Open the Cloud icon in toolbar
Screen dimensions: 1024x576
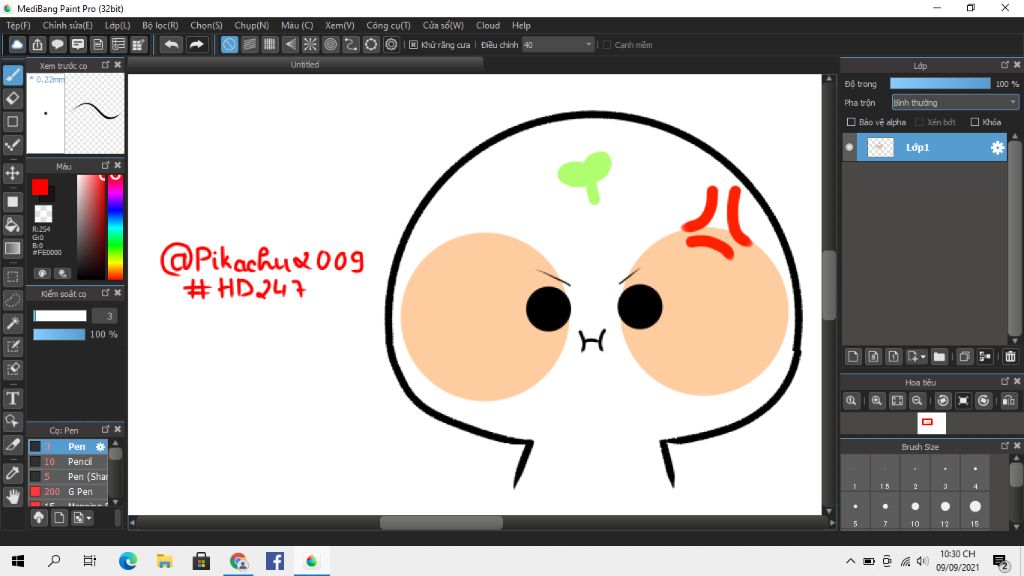coord(17,44)
